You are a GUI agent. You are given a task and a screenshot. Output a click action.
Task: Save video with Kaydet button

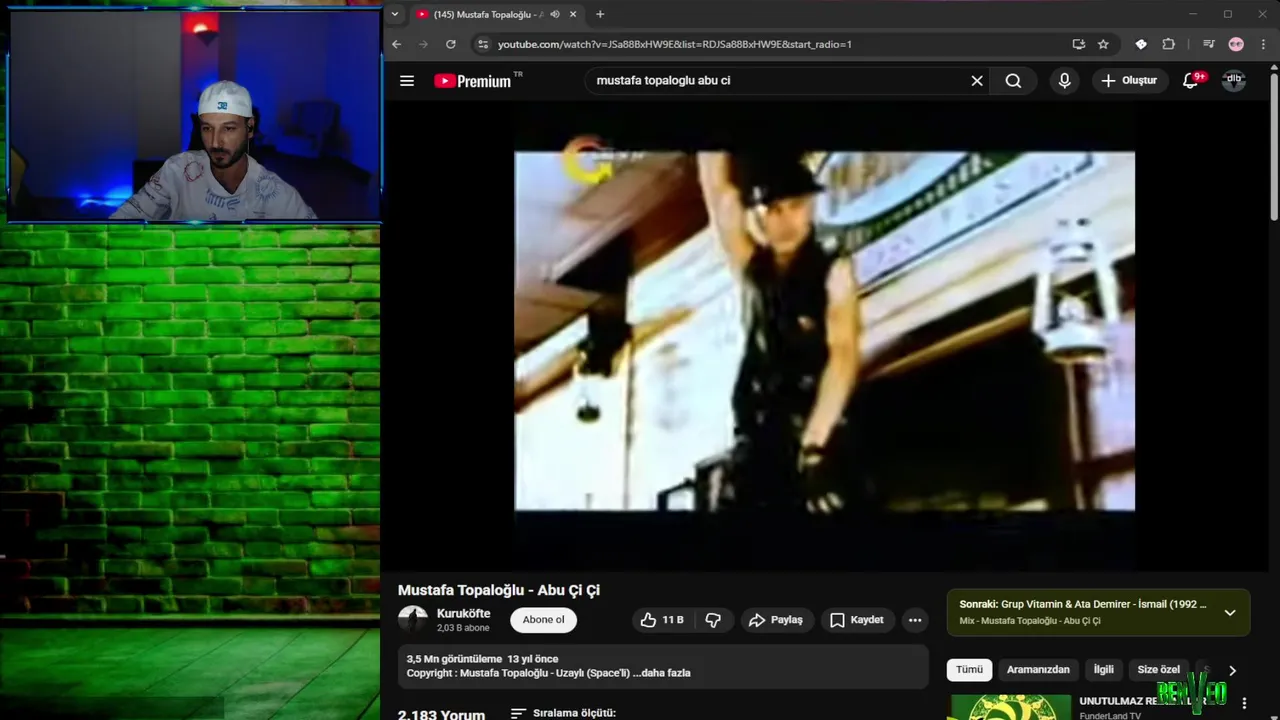click(857, 620)
